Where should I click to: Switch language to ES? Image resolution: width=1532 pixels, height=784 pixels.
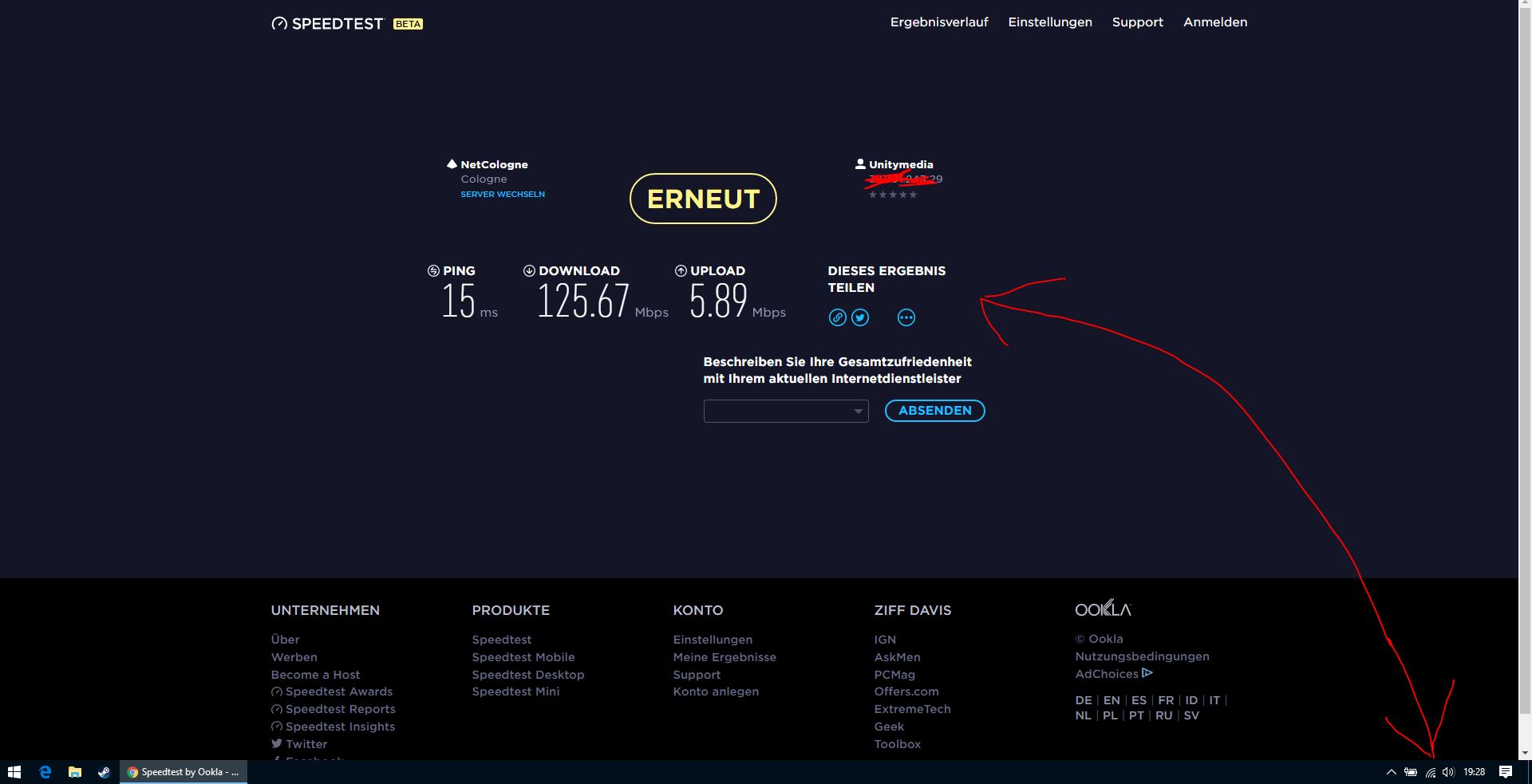(1139, 700)
